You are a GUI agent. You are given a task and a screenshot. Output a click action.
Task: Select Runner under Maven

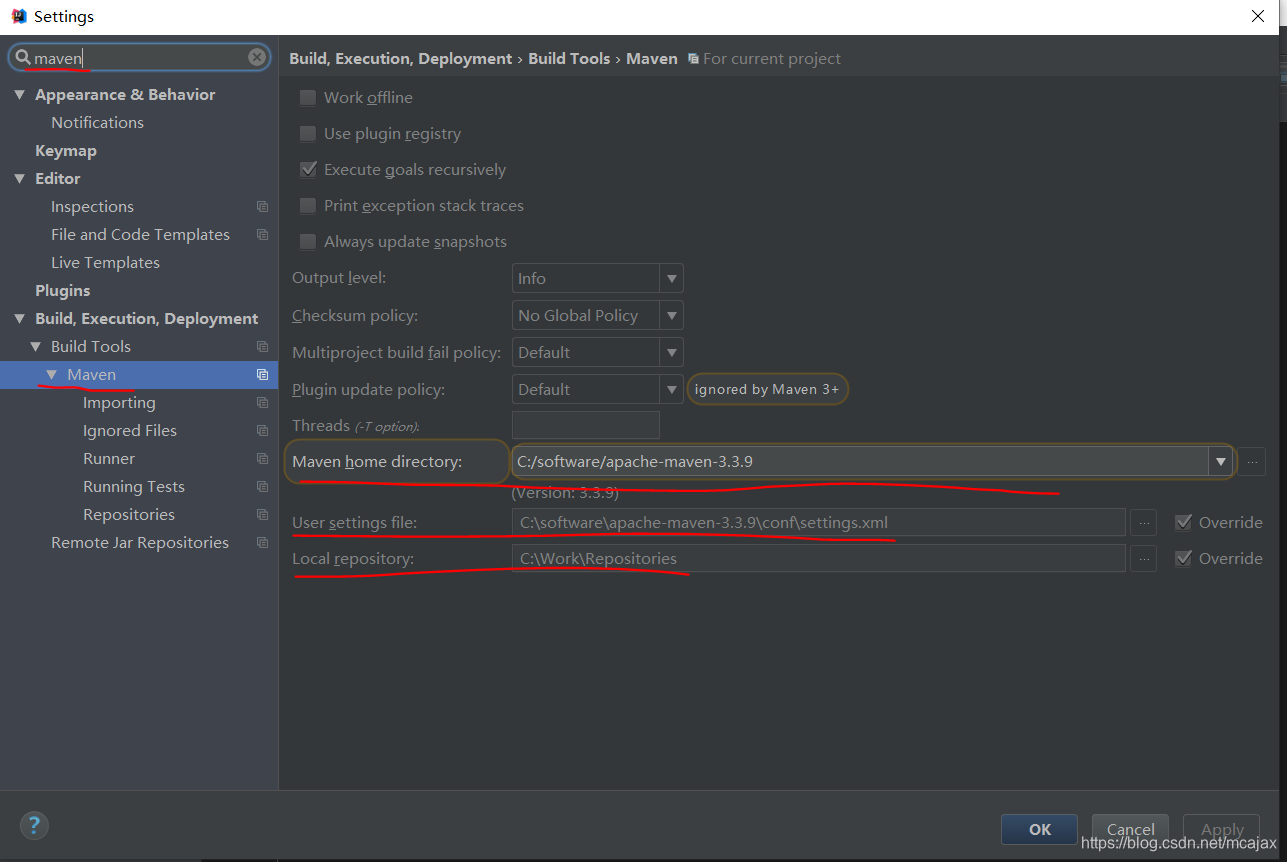coord(109,459)
